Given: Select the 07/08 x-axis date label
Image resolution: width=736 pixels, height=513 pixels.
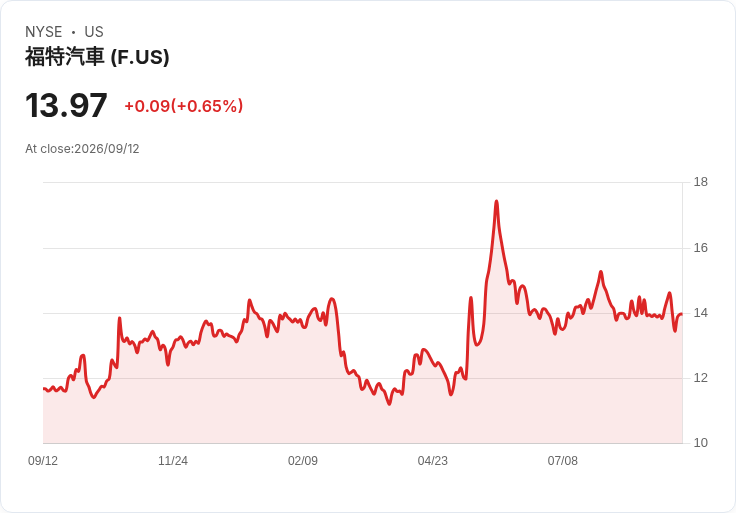Looking at the screenshot, I should coord(563,461).
